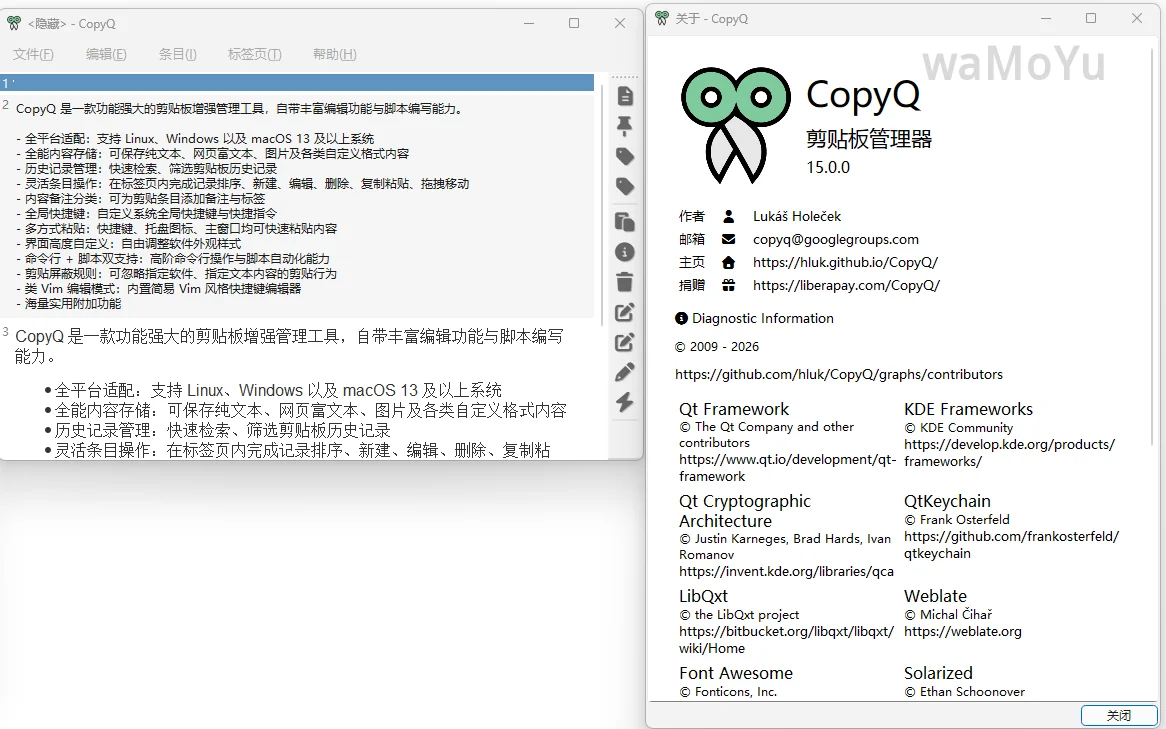Click the large CopyQ scissors logo
Screen dimensions: 1166x729
click(737, 125)
